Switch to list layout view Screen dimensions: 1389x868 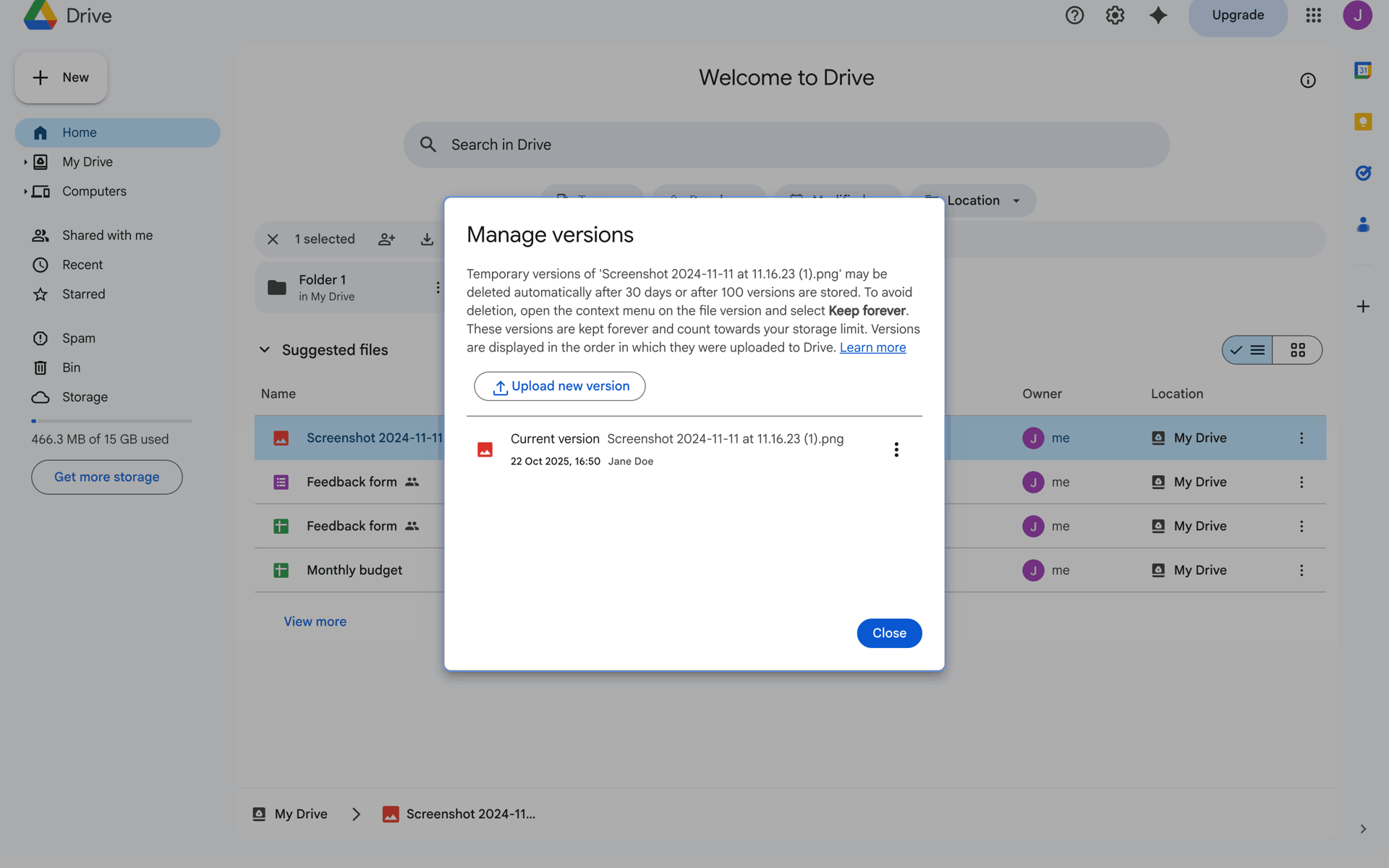[1248, 350]
